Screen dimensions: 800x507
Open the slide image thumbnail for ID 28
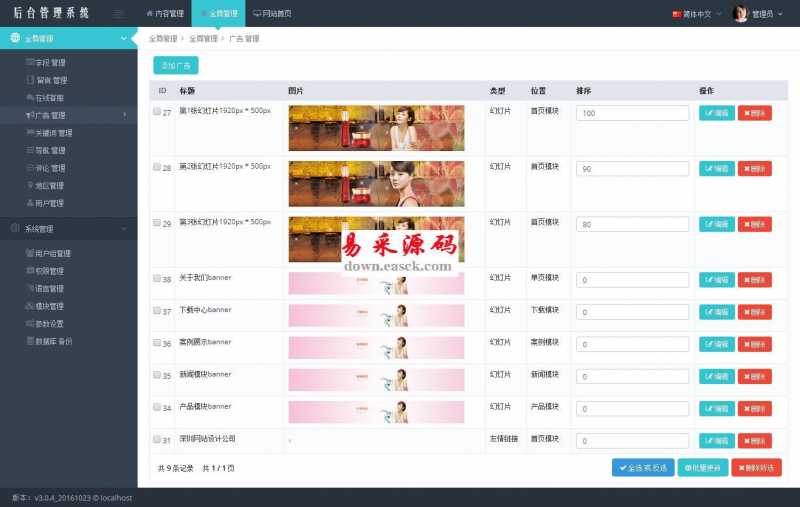point(377,184)
